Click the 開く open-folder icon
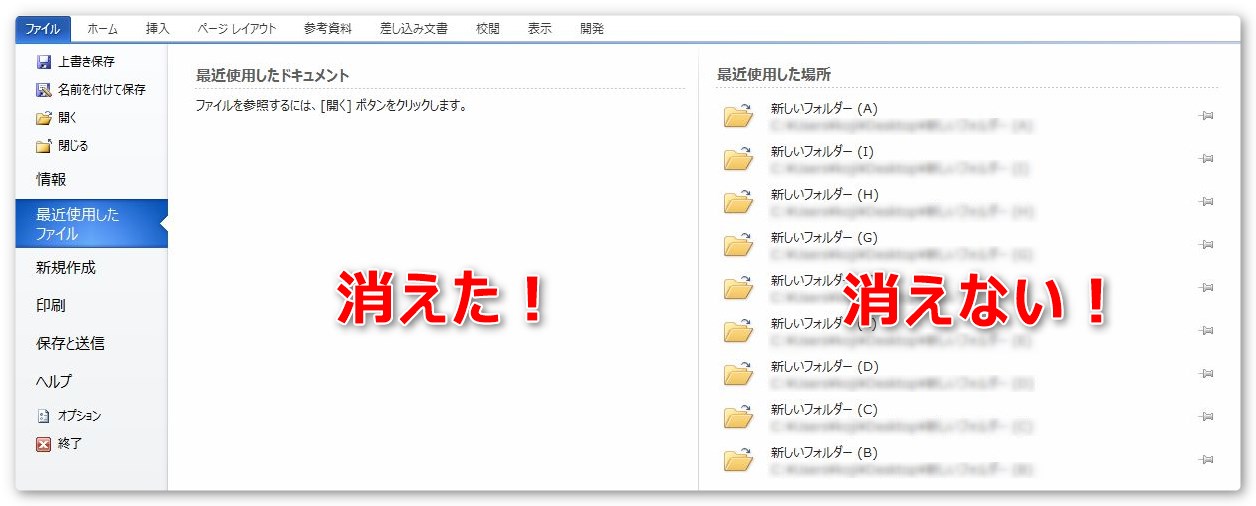The width and height of the screenshot is (1256, 506). (x=44, y=118)
